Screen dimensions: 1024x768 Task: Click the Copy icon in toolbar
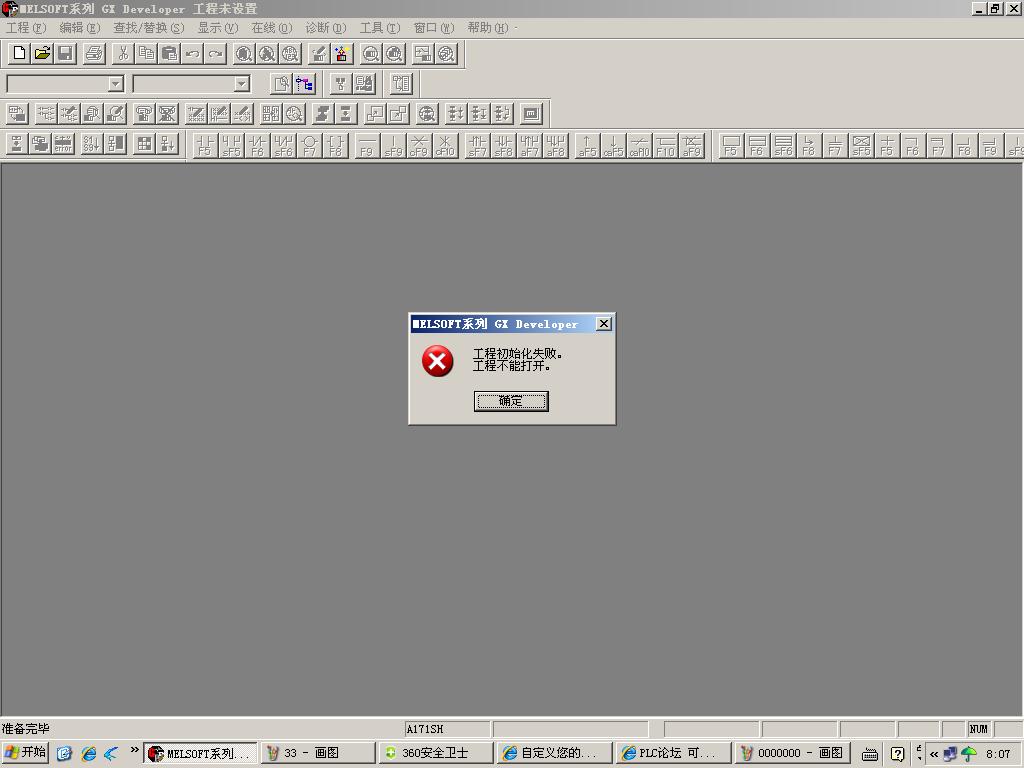click(x=146, y=54)
